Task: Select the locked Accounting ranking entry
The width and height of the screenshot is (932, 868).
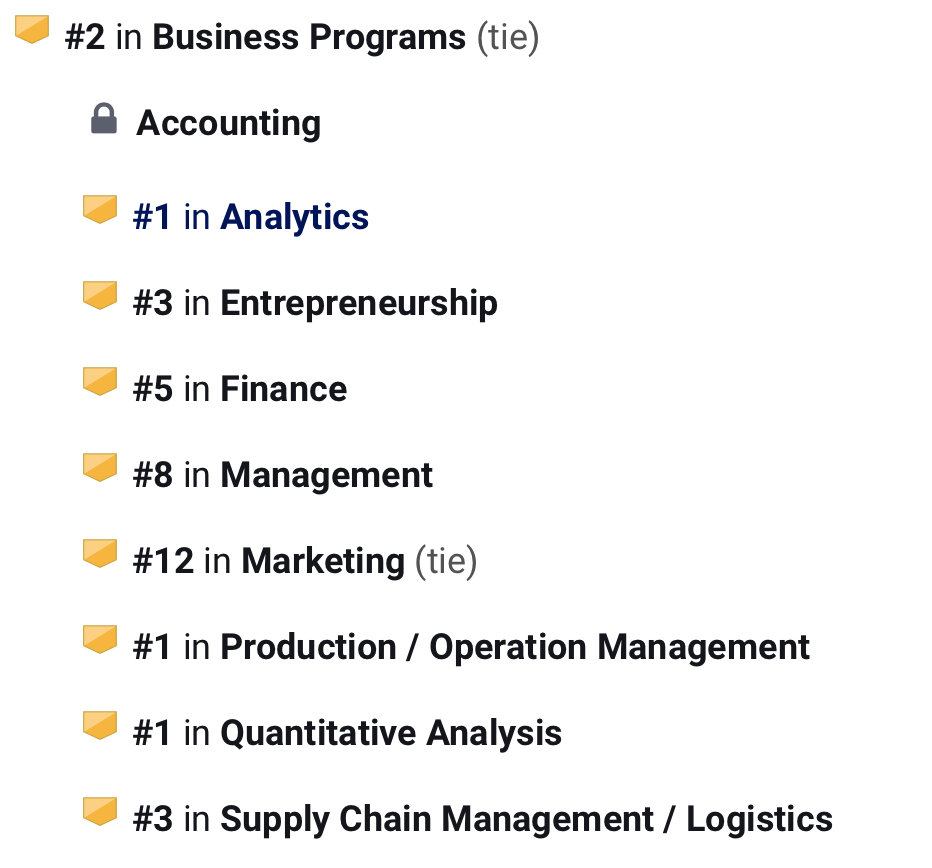Action: [229, 123]
